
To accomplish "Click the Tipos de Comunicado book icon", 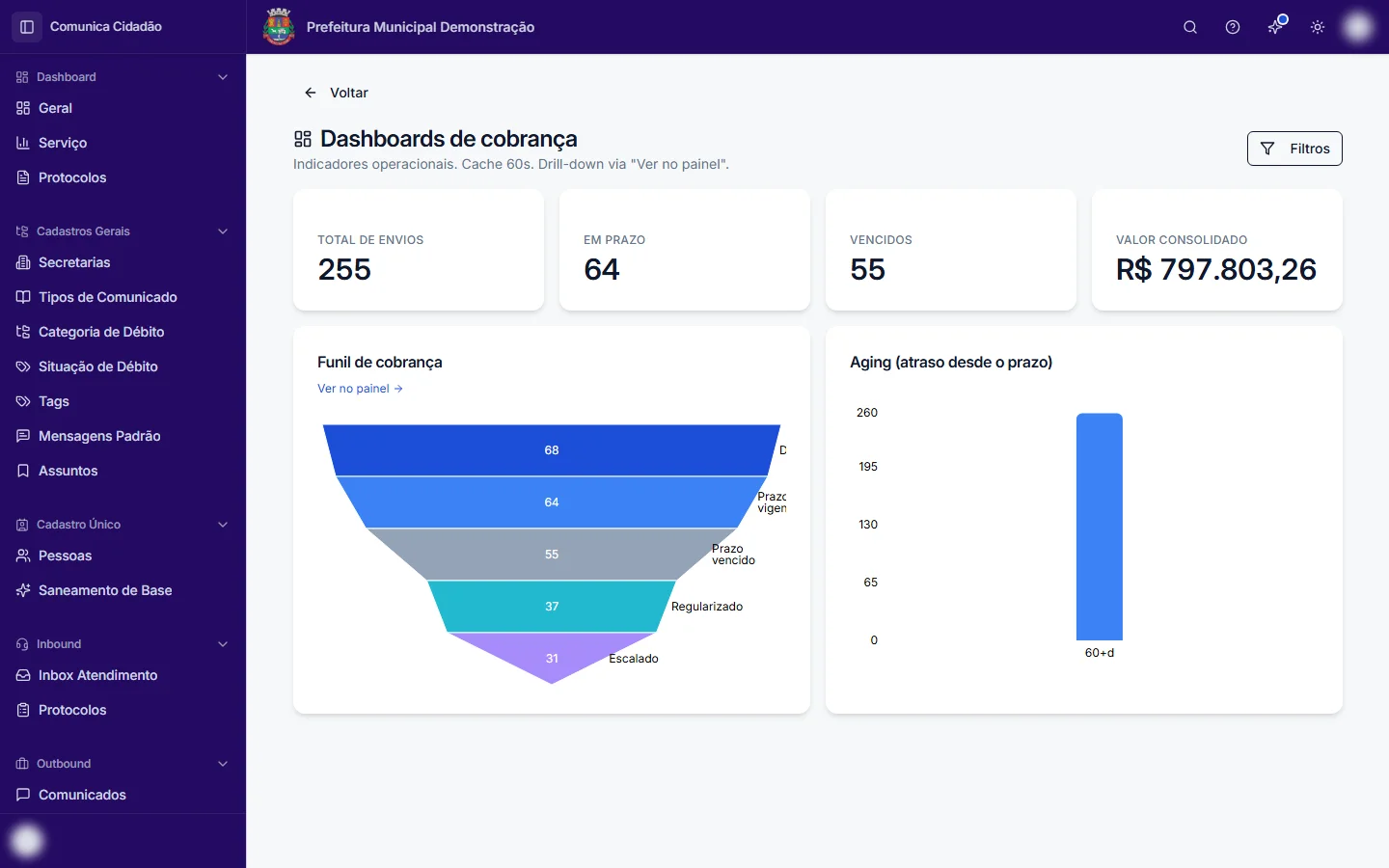I will click(23, 297).
